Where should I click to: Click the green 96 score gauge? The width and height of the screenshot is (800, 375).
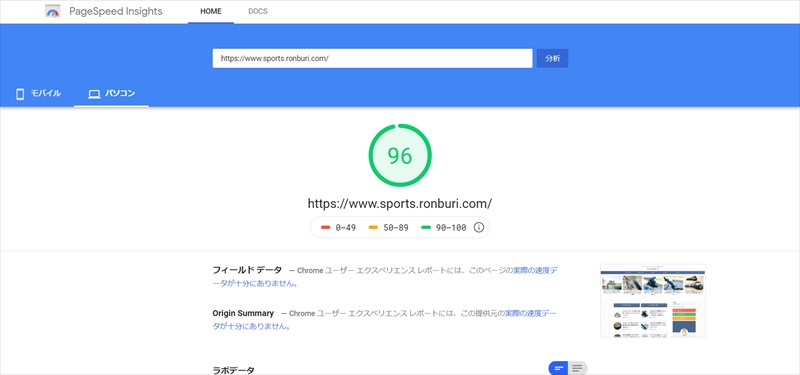pos(400,155)
